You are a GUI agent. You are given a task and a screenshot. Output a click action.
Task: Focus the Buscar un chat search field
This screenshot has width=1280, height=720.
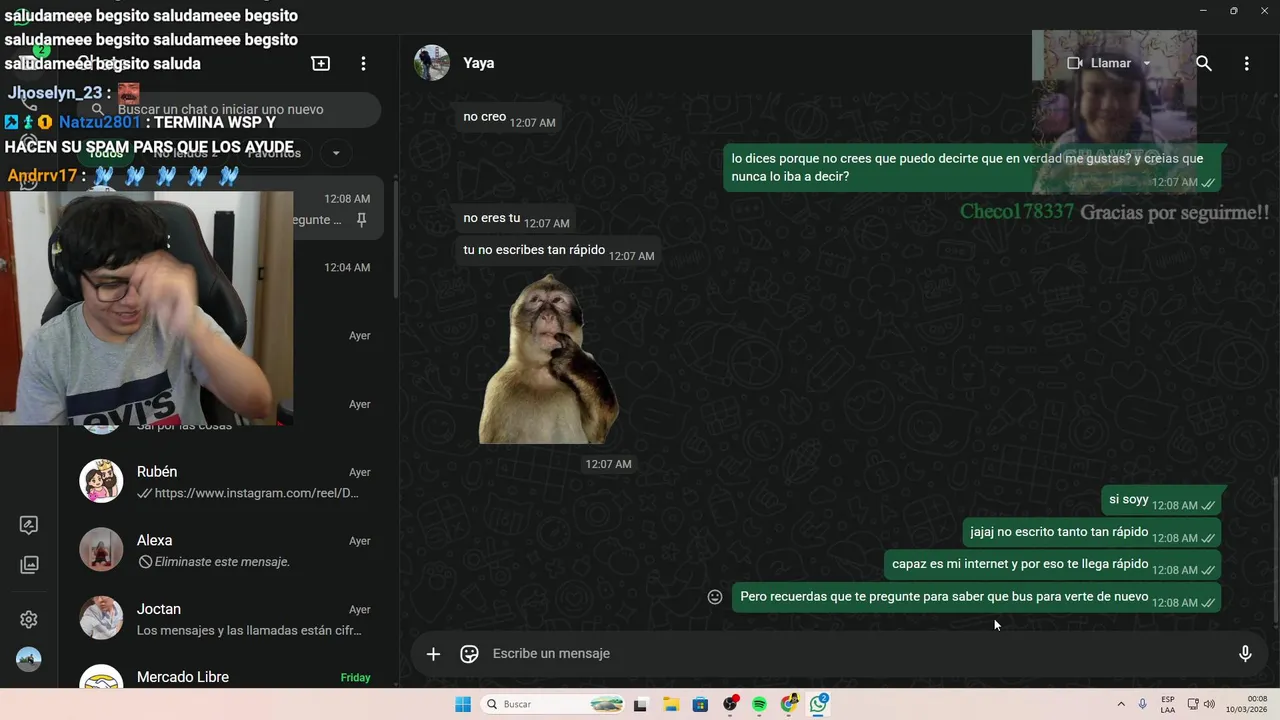[x=230, y=109]
